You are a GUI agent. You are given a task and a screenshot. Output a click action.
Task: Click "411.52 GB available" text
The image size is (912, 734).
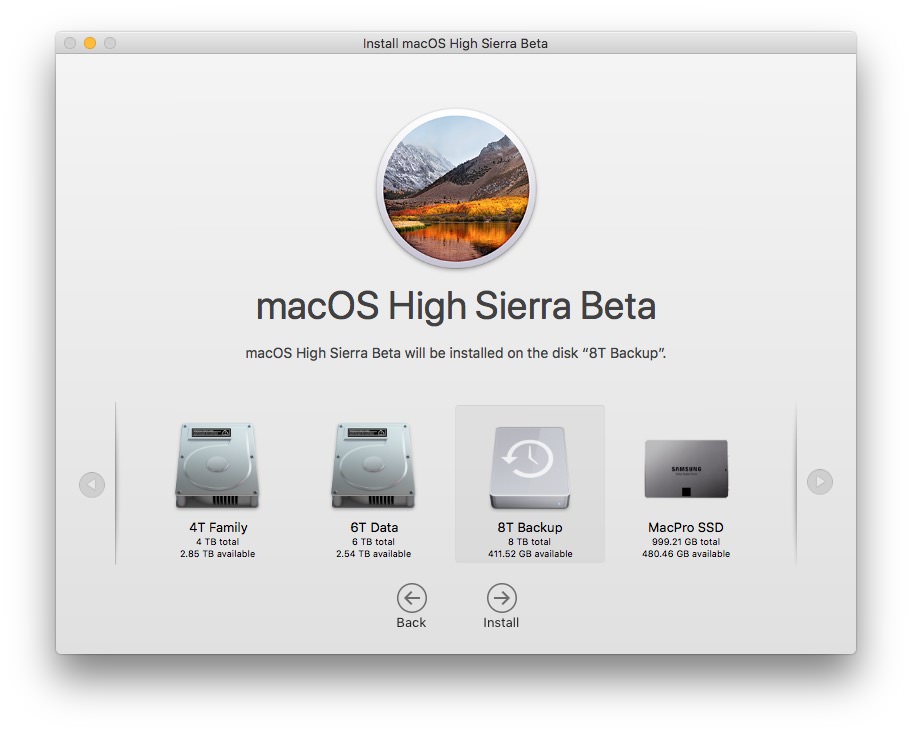(x=530, y=554)
